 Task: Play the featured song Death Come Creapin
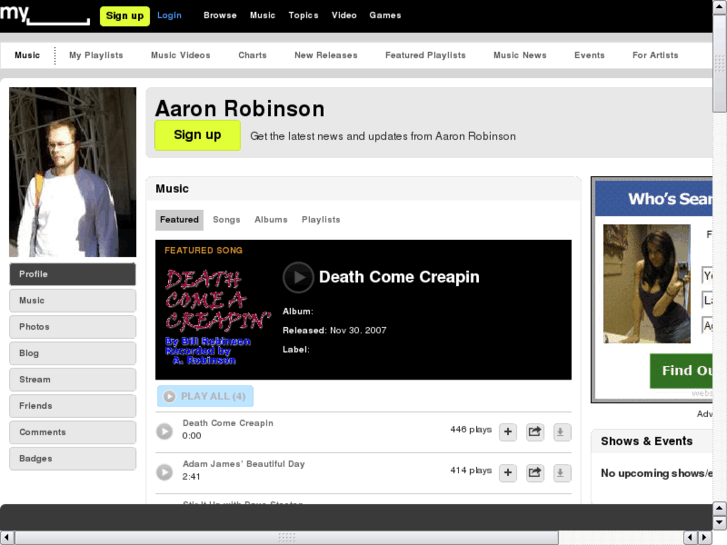click(x=298, y=277)
